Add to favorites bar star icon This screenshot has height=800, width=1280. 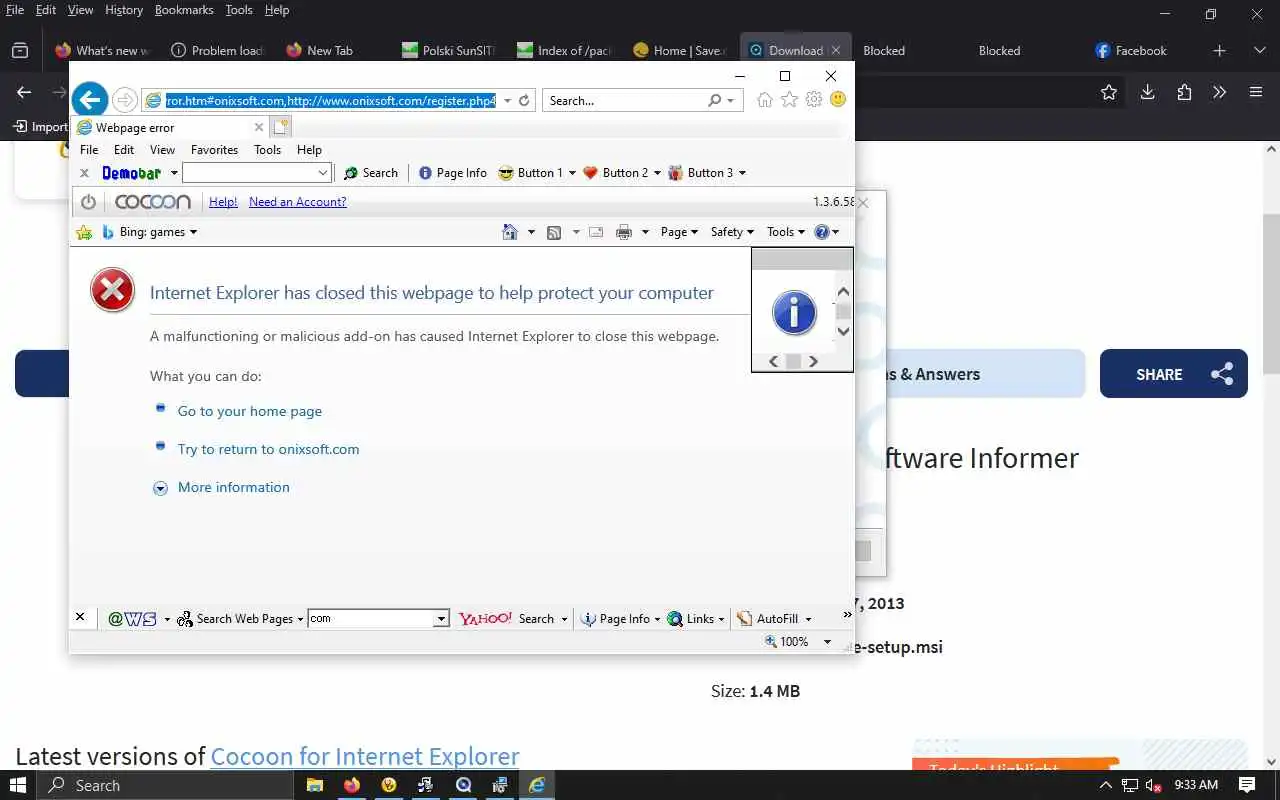pyautogui.click(x=84, y=232)
